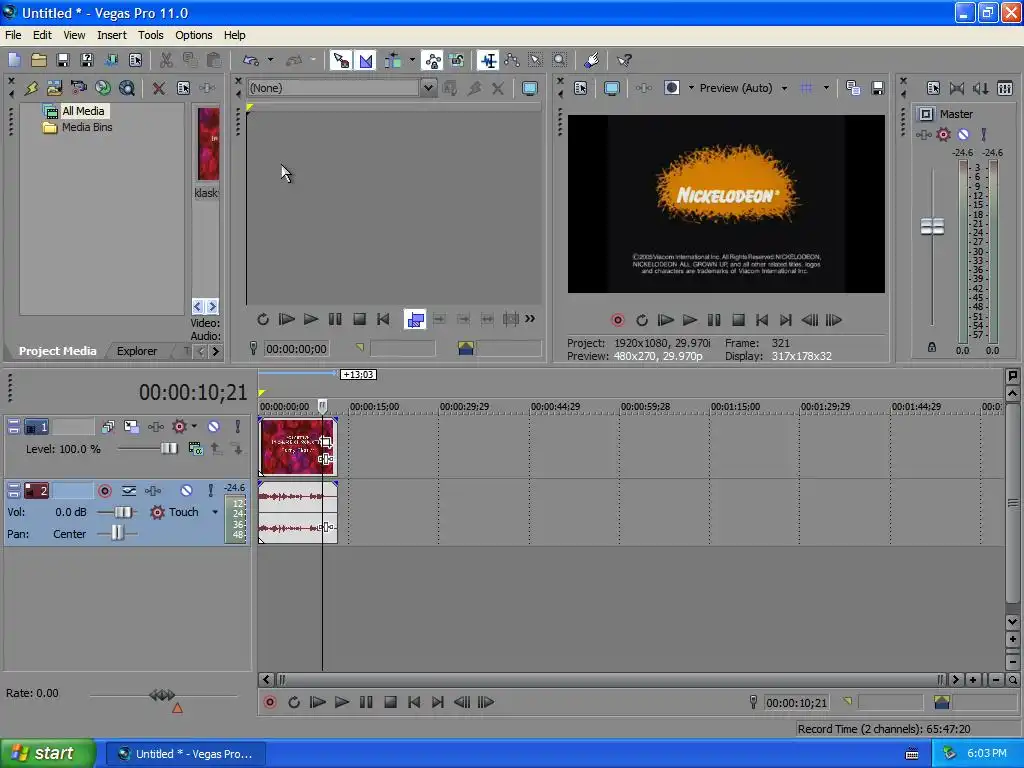Click the Remove Selected Media X icon
Viewport: 1024px width, 768px height.
[x=159, y=88]
